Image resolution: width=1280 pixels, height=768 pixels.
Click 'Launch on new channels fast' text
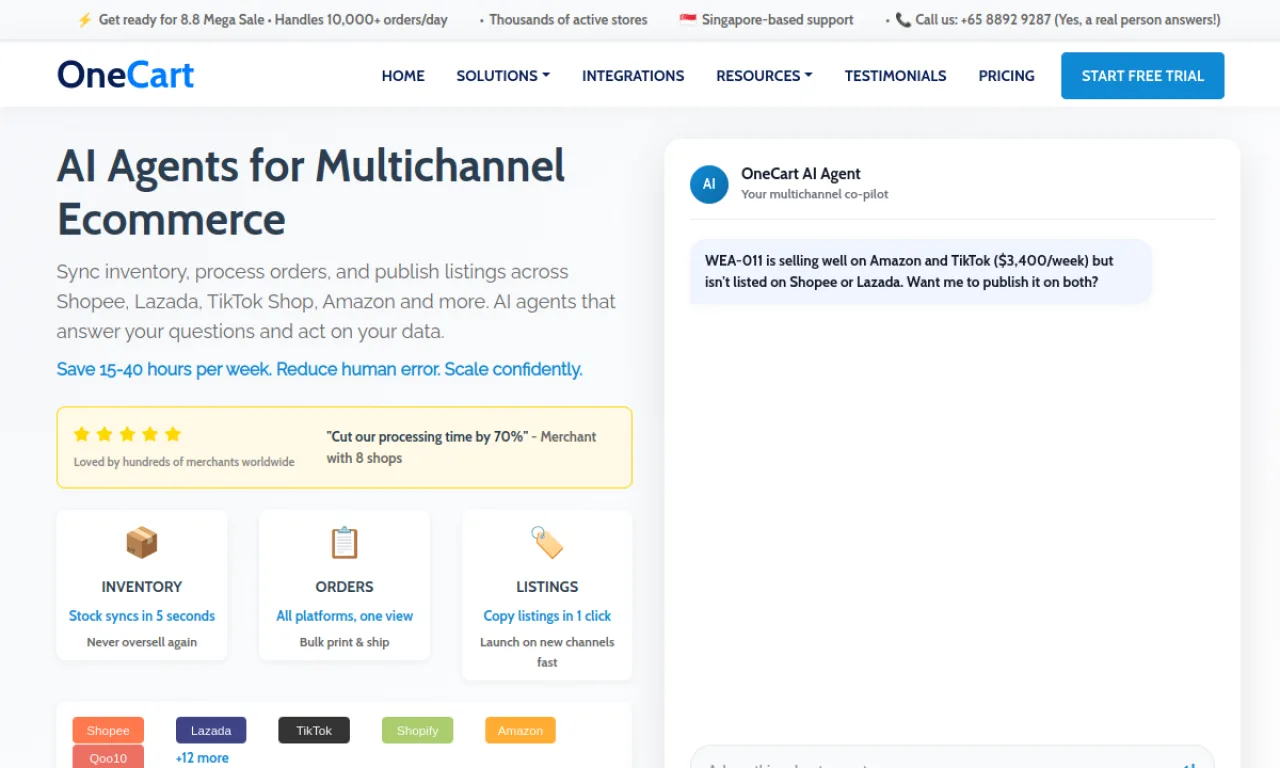tap(547, 652)
